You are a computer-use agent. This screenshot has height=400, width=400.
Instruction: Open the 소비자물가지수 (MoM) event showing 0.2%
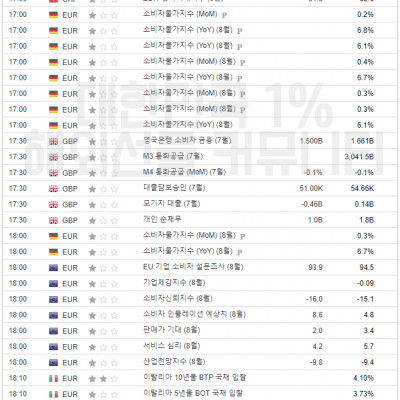(180, 14)
